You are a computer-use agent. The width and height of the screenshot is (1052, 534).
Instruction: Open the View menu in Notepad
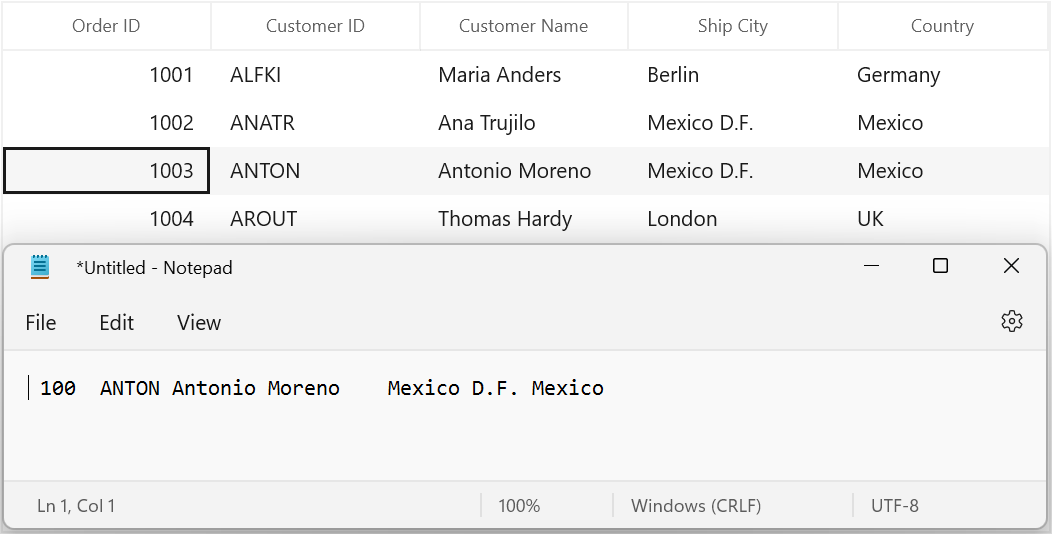pos(199,323)
